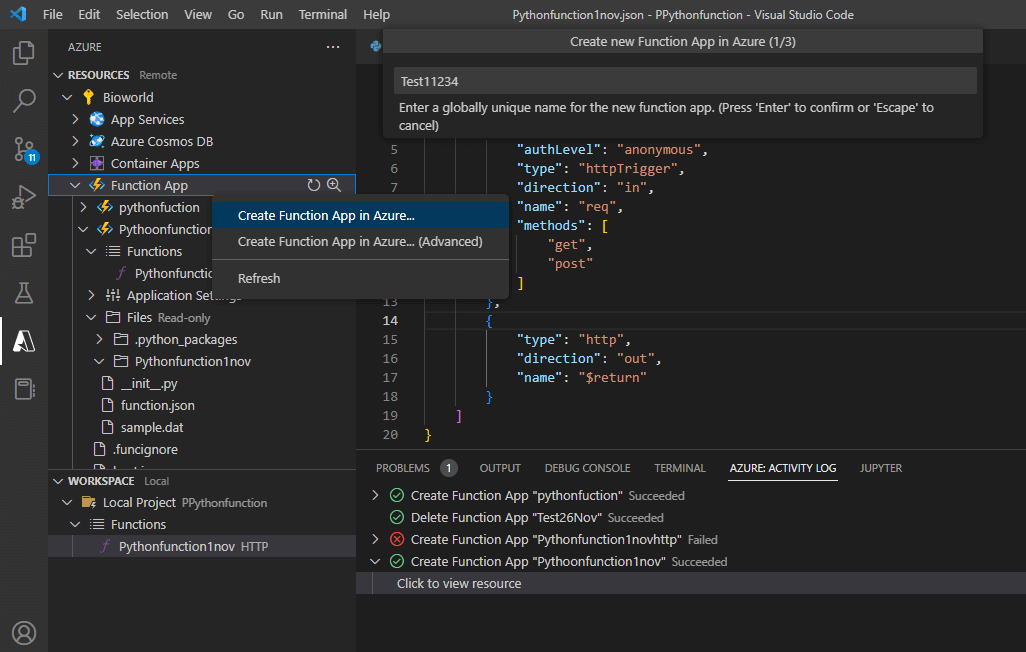
Task: Click the magnifier icon beside Function App refresh
Action: [x=334, y=184]
